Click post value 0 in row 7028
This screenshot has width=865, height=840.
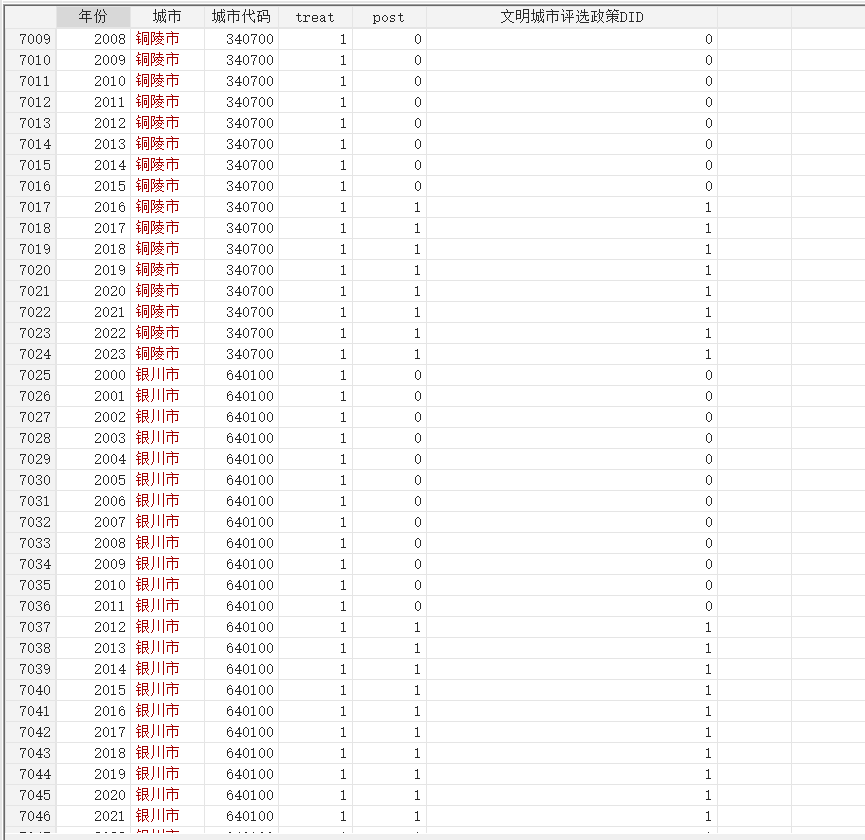pyautogui.click(x=389, y=438)
